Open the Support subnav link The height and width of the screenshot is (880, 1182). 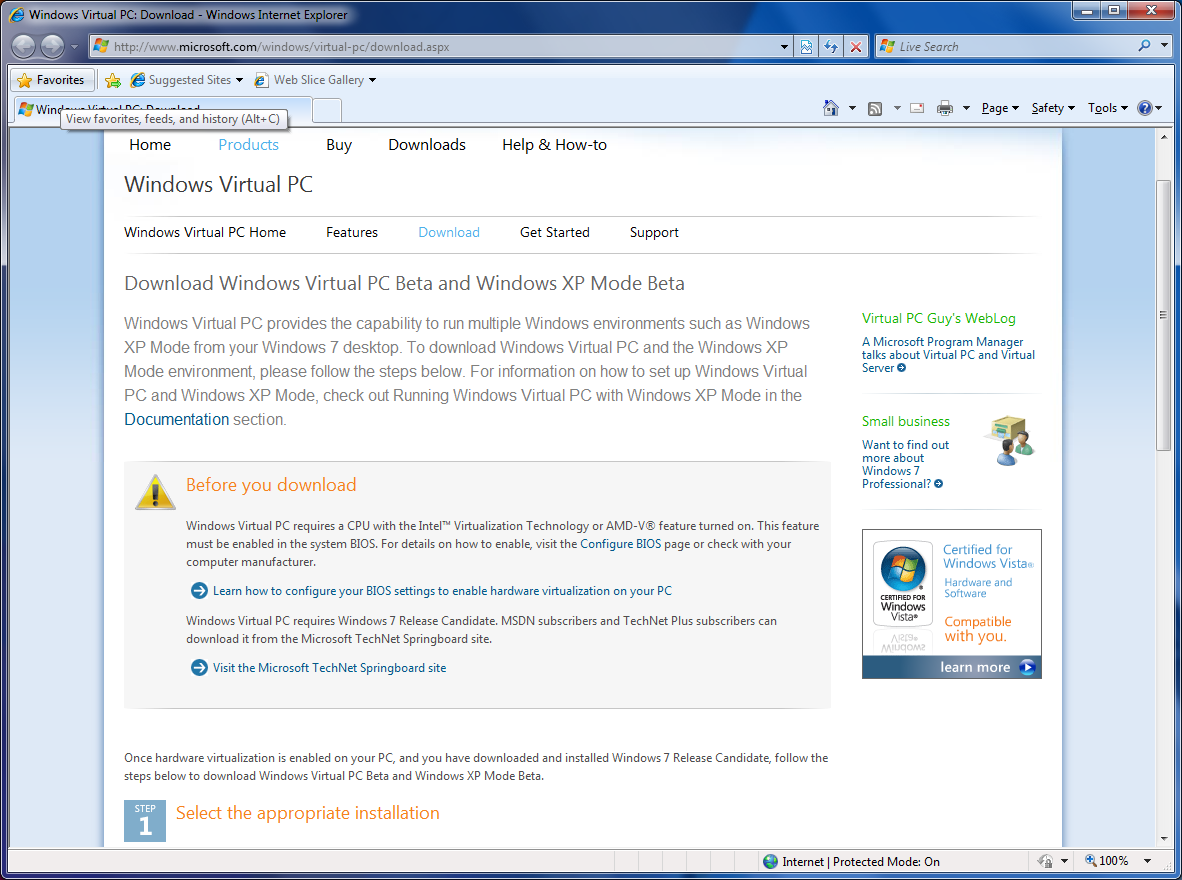(654, 233)
